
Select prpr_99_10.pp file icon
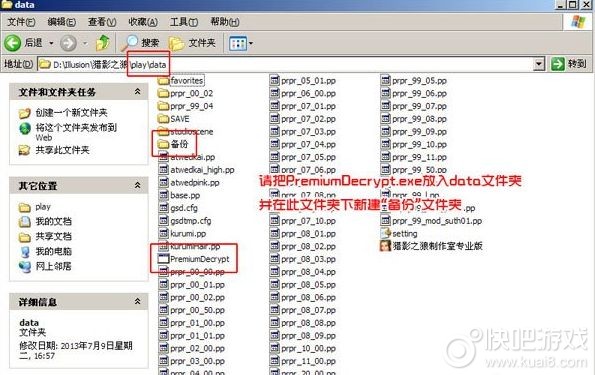(x=385, y=144)
